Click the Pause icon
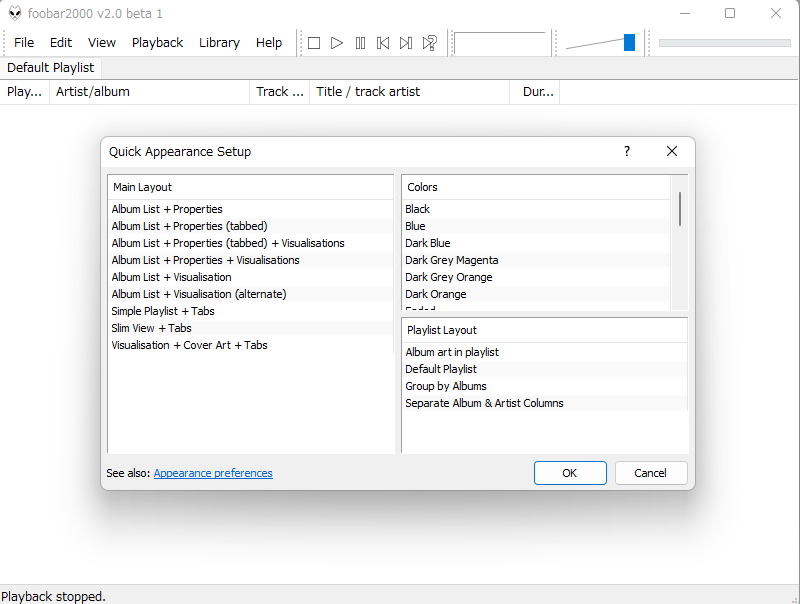Screen dimensions: 800x604 click(x=360, y=42)
